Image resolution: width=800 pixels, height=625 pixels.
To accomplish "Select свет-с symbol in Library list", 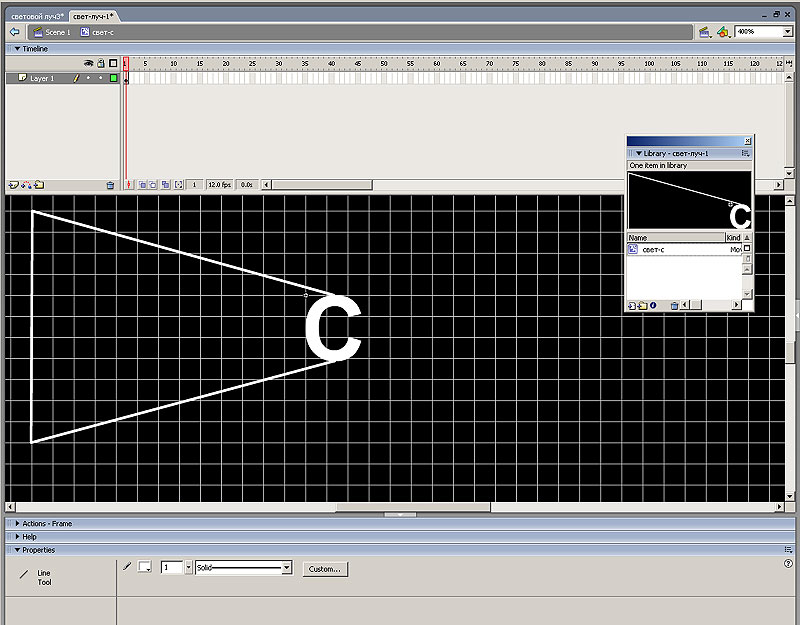I will pos(654,250).
